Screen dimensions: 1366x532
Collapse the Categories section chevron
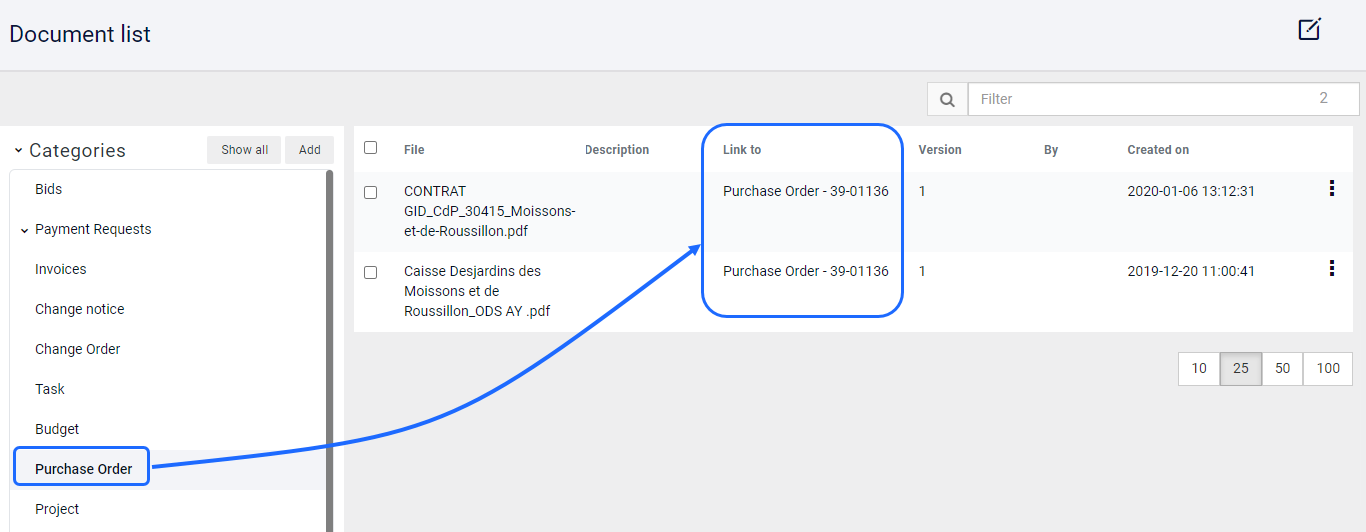point(18,151)
